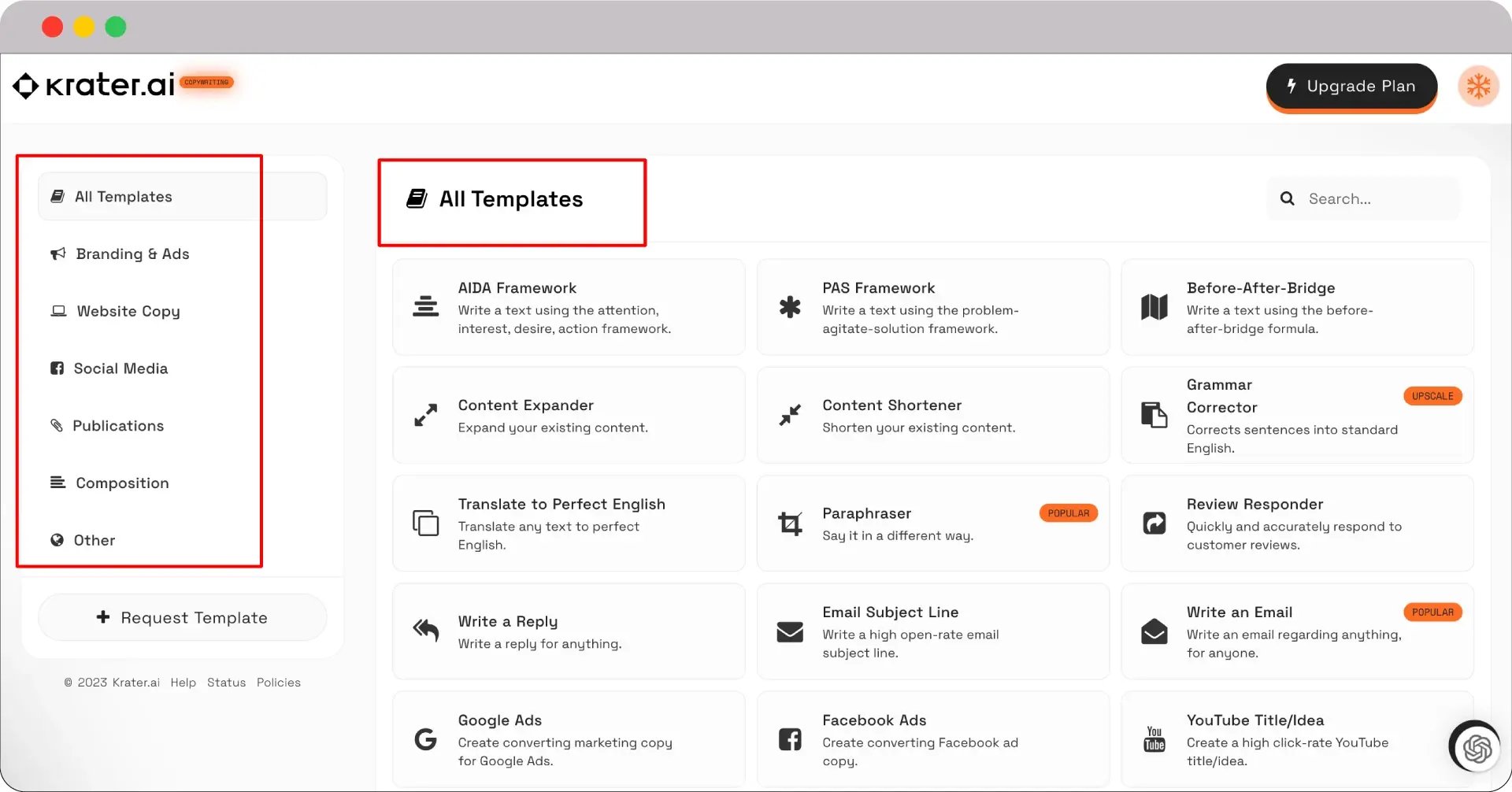Click the Search templates field
The image size is (1512, 792).
click(1363, 199)
